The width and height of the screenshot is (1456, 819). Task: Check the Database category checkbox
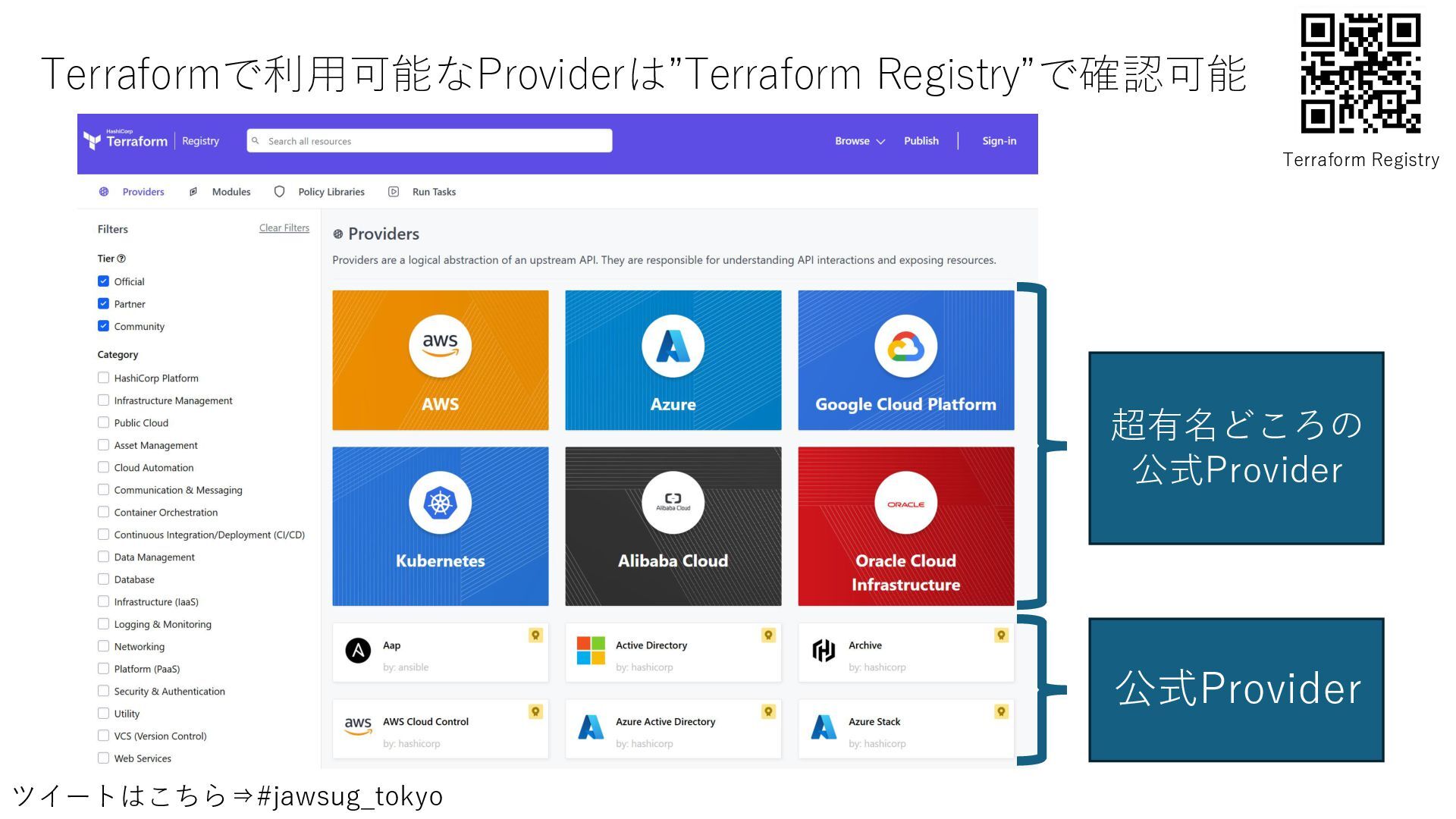coord(103,579)
